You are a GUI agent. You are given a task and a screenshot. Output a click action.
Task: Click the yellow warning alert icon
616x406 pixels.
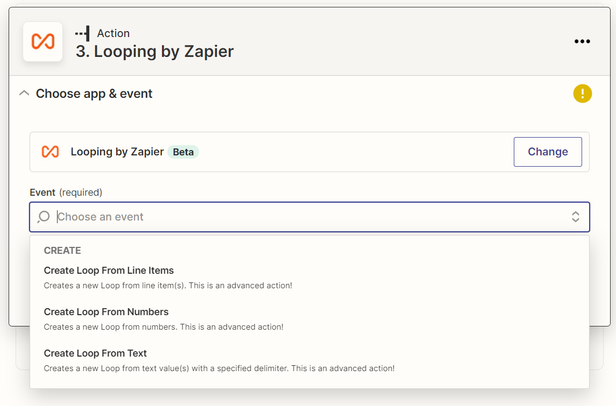click(582, 93)
